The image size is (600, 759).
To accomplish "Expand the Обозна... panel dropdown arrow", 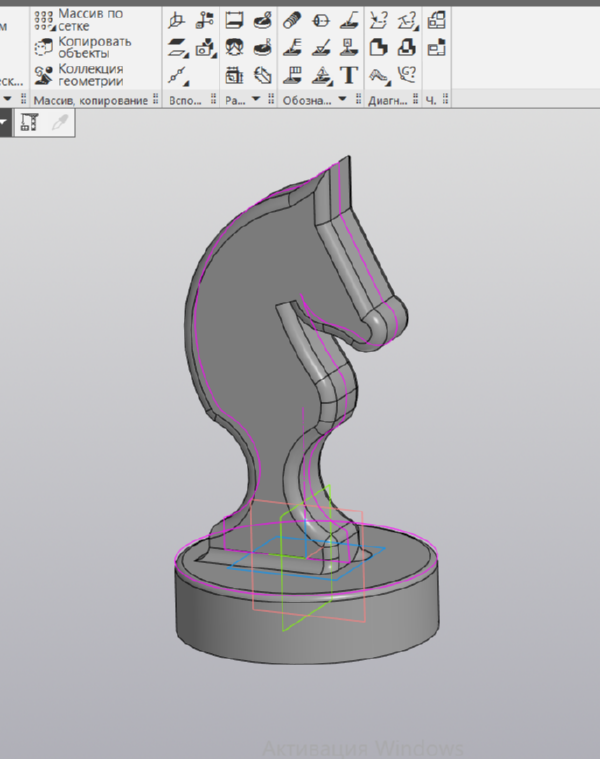I will (342, 99).
